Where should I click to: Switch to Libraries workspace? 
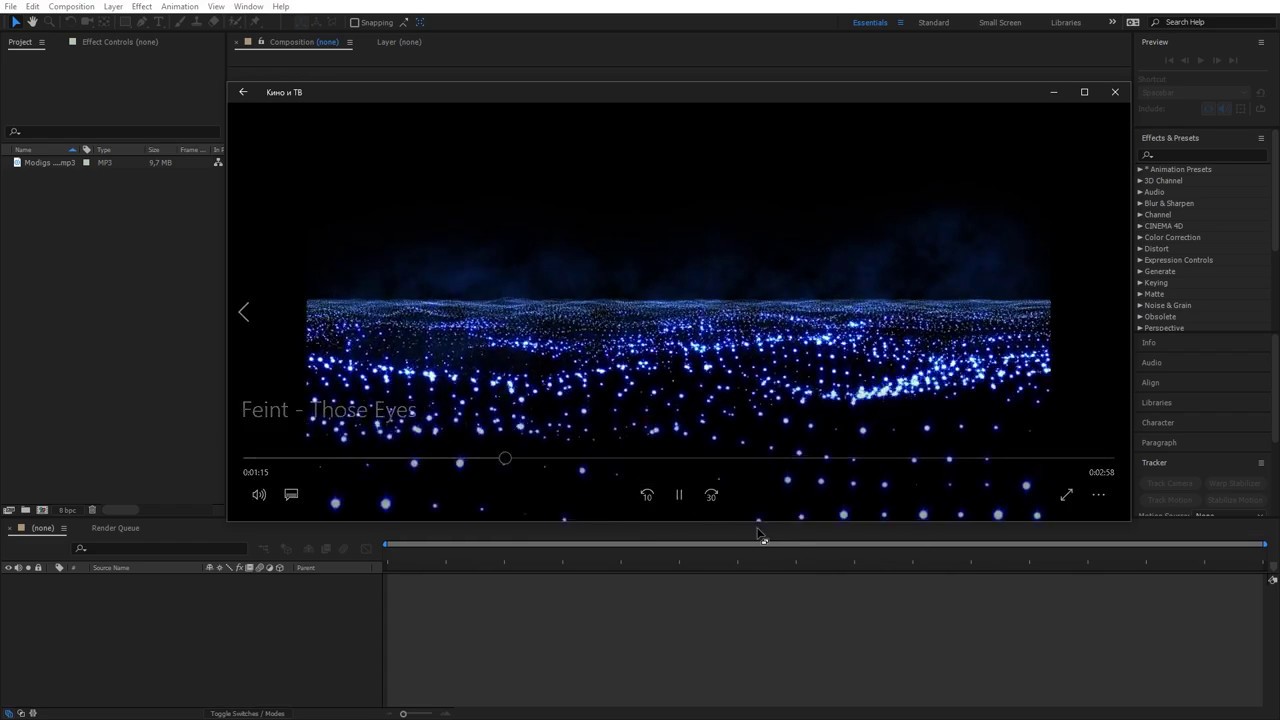point(1066,22)
